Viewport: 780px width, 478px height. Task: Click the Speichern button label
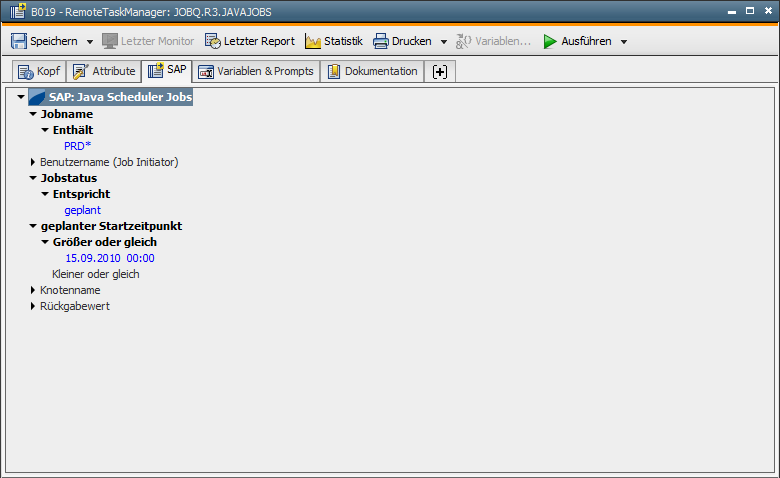pos(54,41)
